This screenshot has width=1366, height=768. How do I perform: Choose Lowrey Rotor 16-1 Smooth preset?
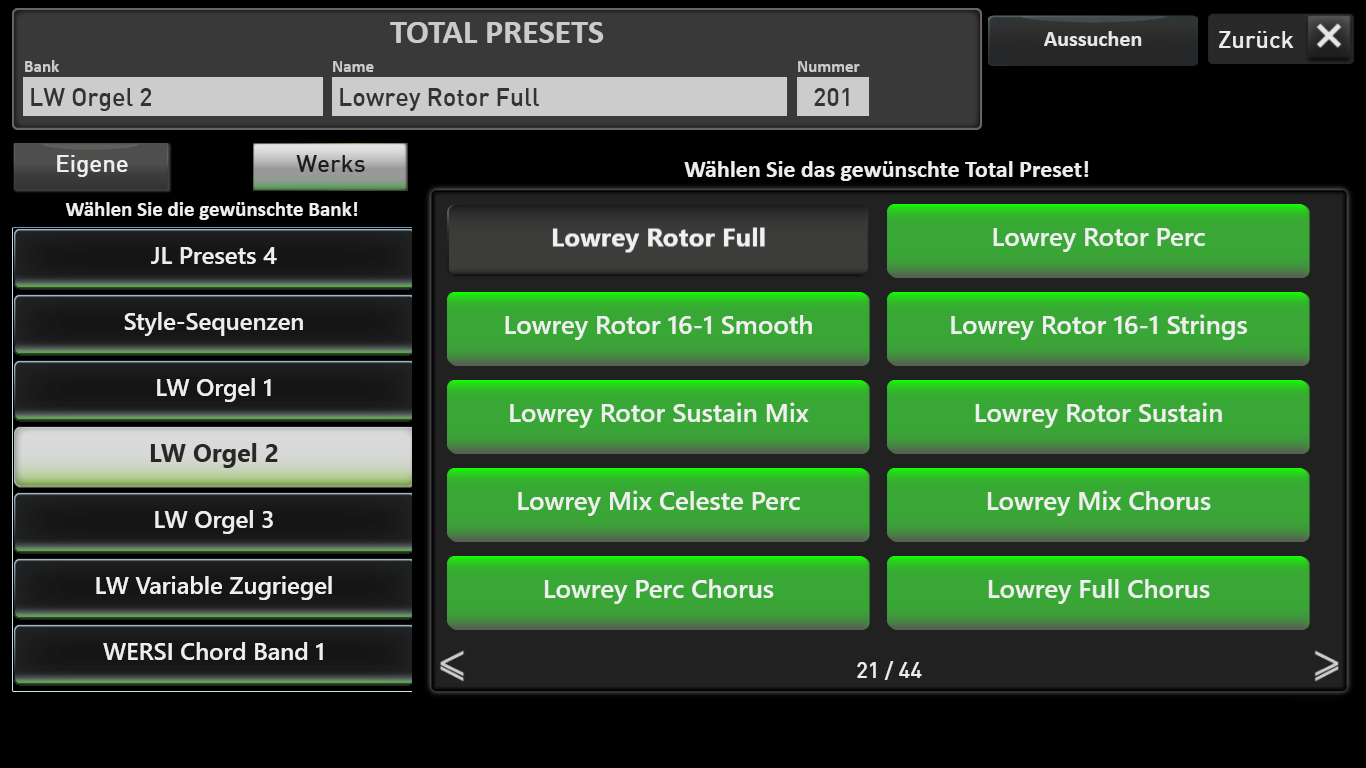tap(658, 328)
